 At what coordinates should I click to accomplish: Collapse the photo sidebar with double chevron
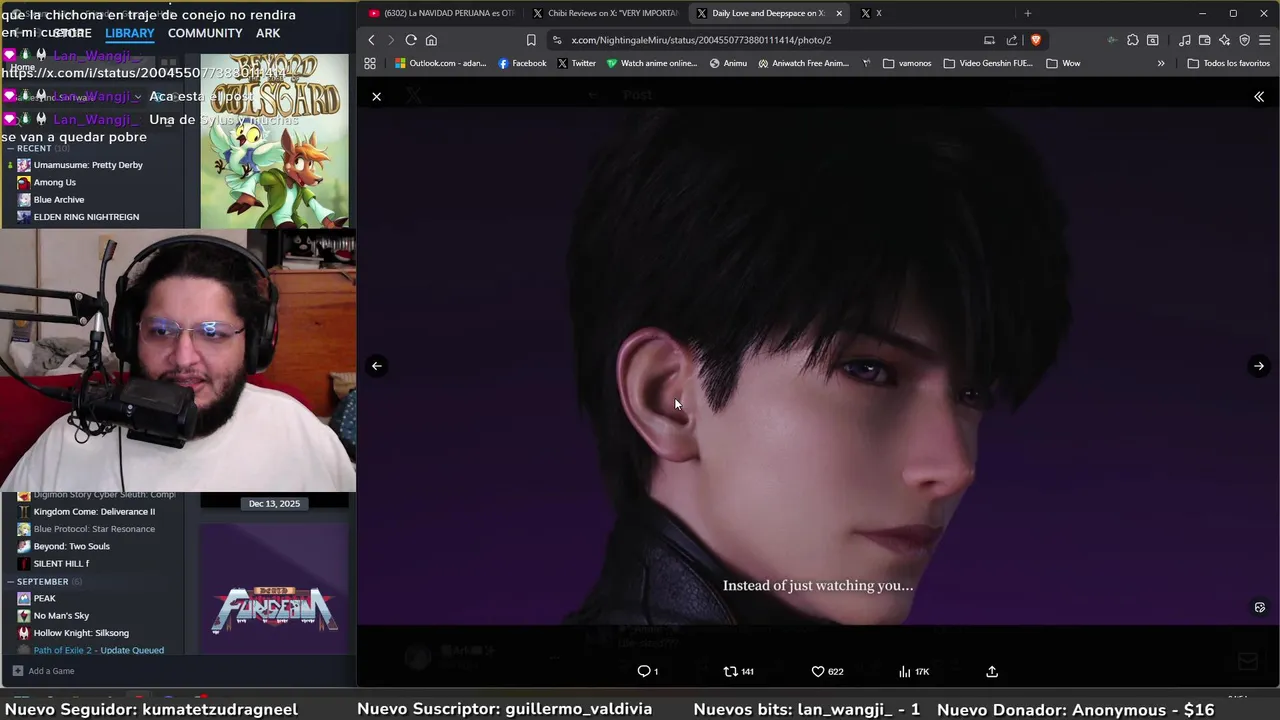tap(1259, 97)
